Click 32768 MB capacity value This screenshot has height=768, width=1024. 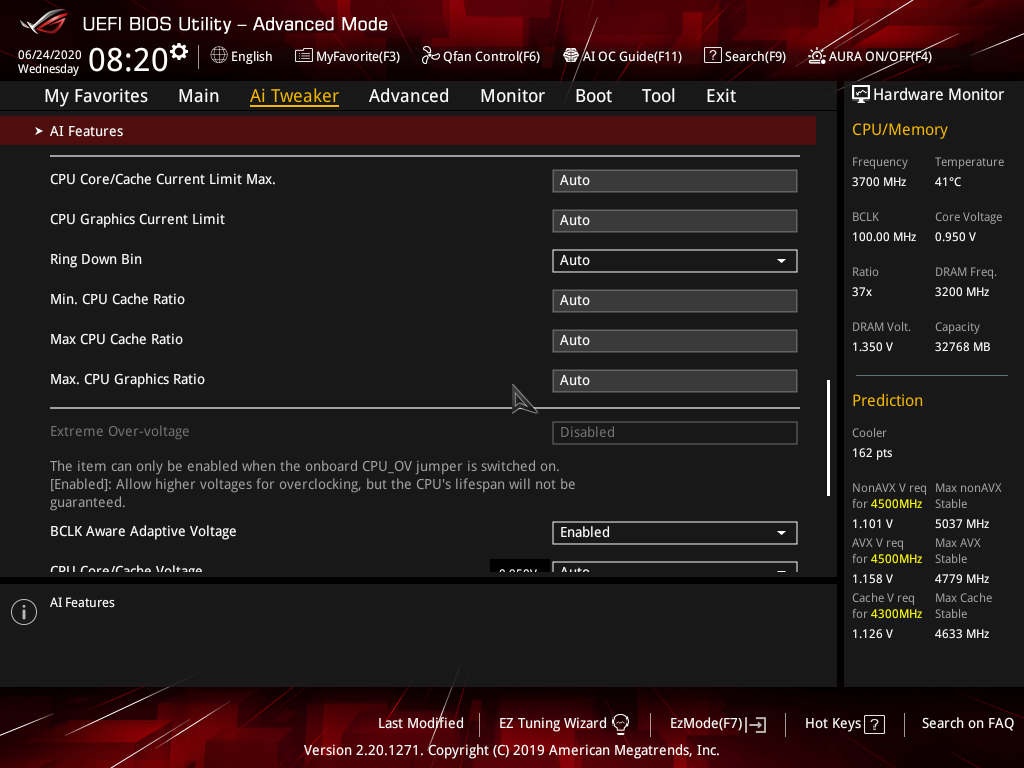tap(962, 347)
